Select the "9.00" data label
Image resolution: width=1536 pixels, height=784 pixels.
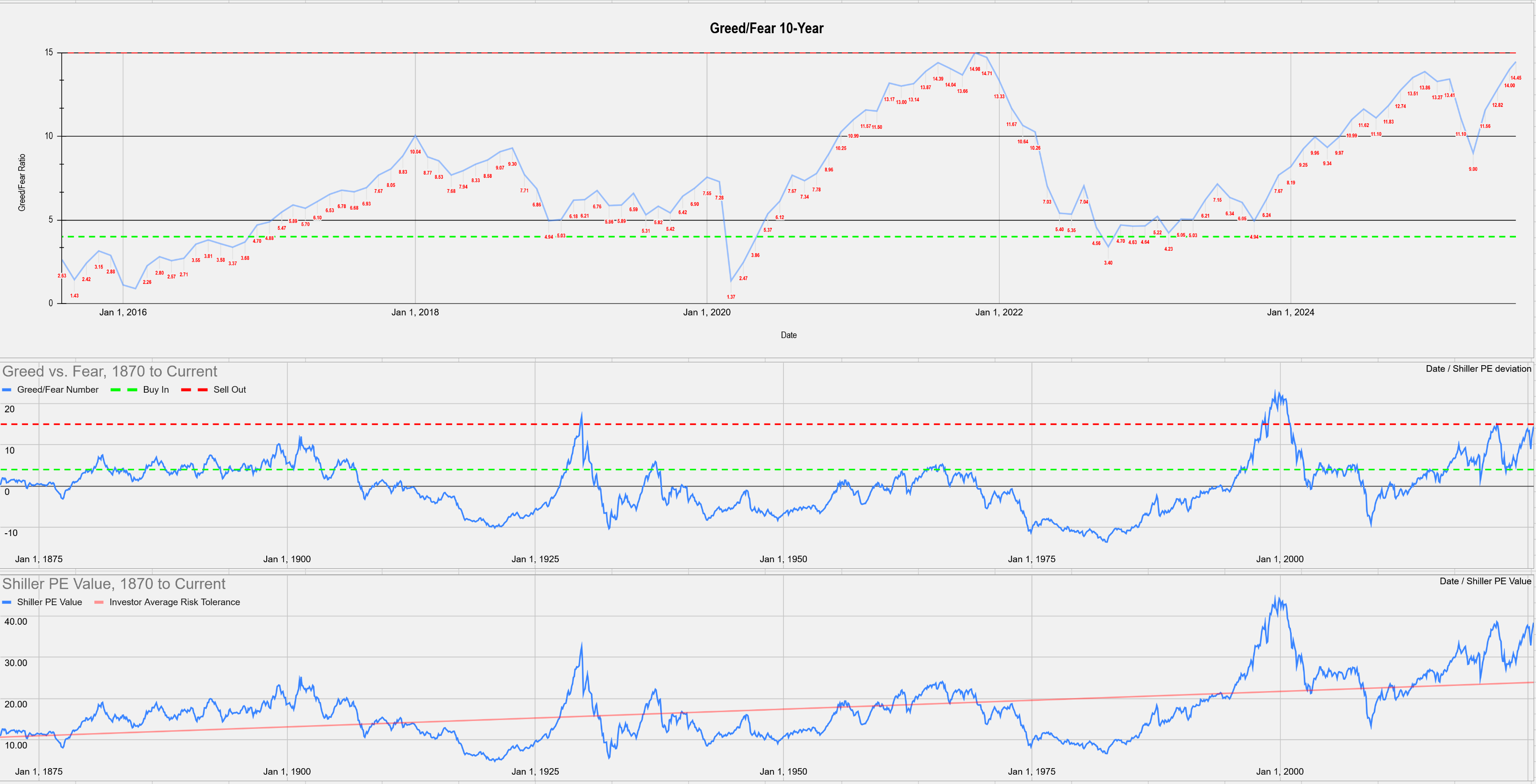point(1473,170)
